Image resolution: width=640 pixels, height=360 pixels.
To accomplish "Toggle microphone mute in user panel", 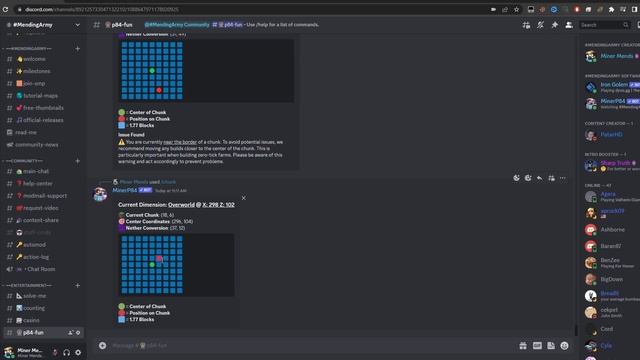I will 55,352.
